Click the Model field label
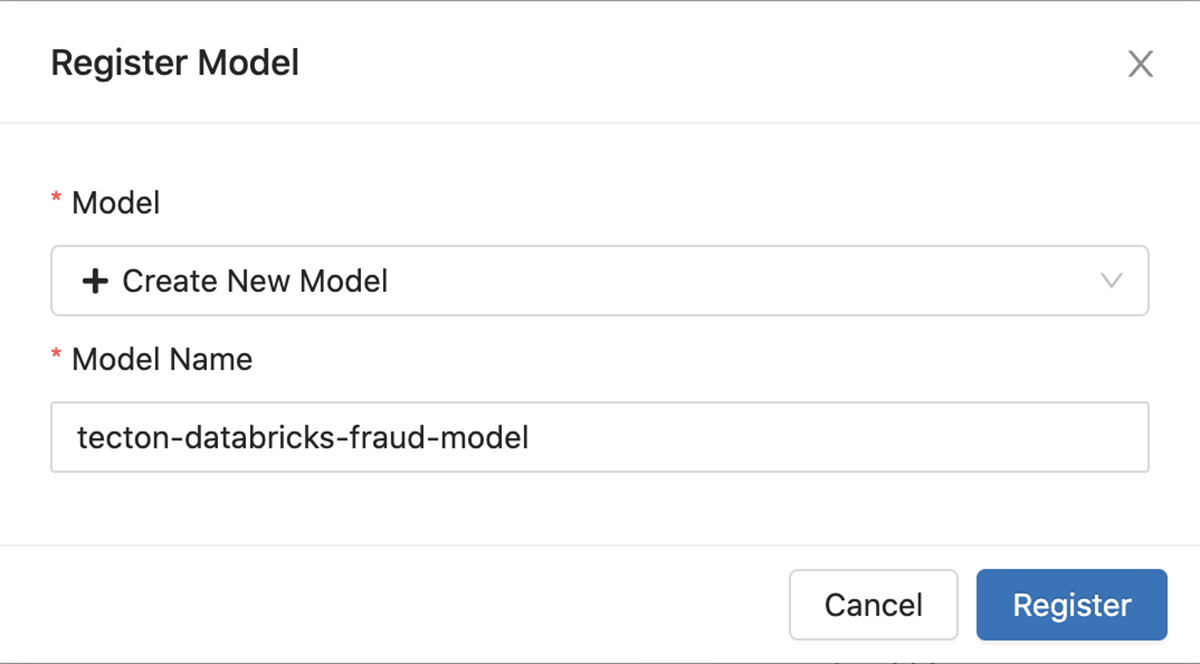The height and width of the screenshot is (664, 1200). coord(115,203)
